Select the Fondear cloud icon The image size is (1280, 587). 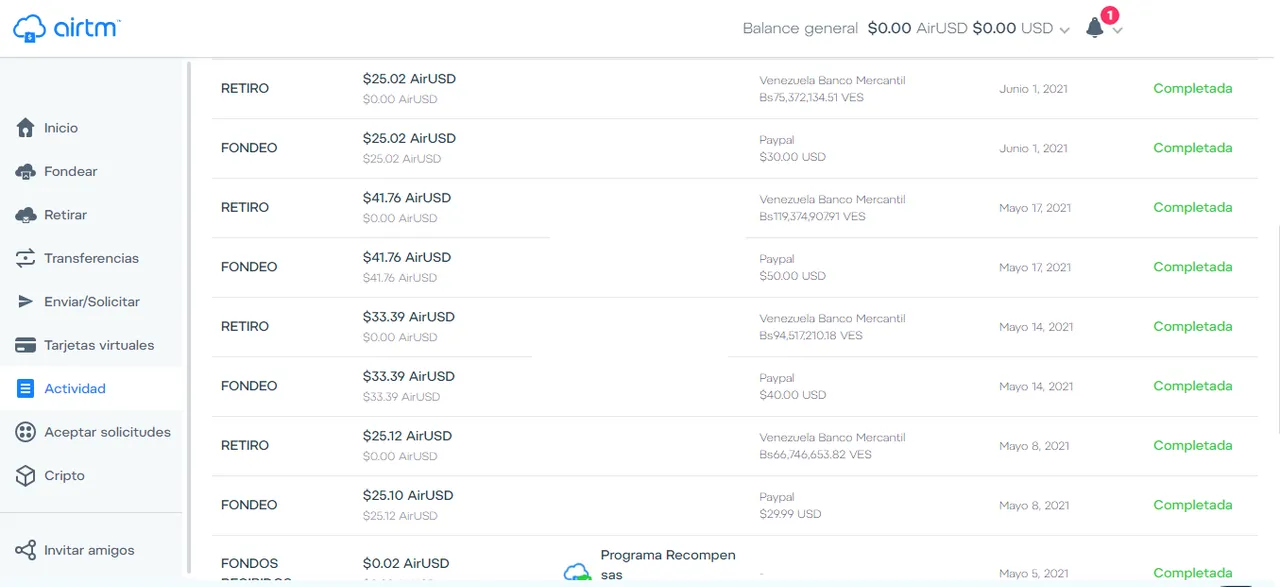click(26, 172)
